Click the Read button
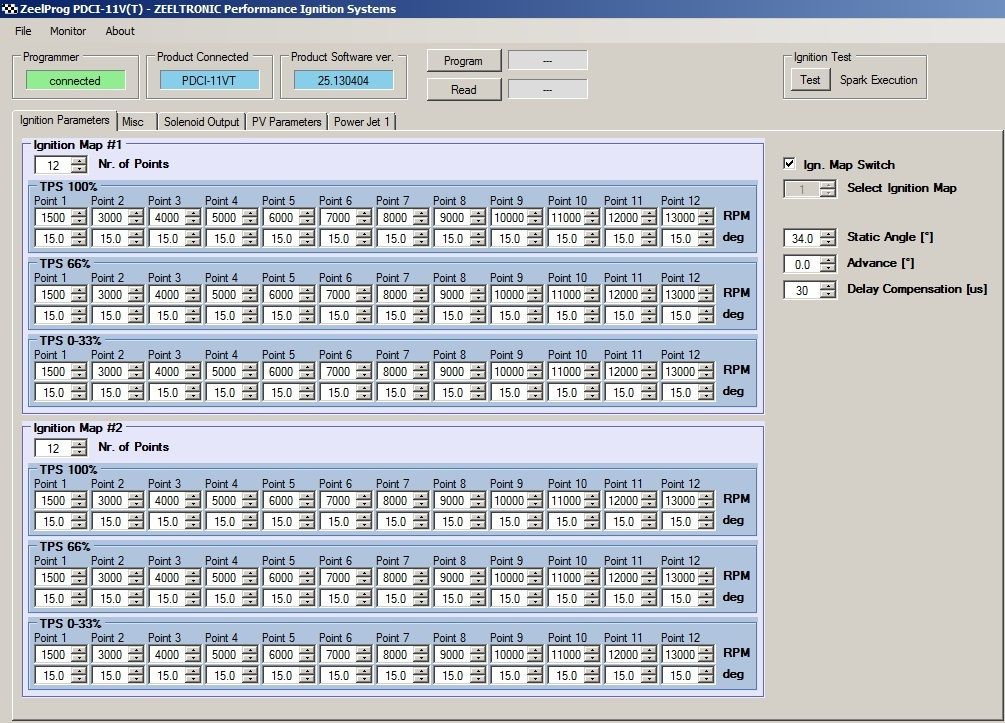 click(x=463, y=90)
